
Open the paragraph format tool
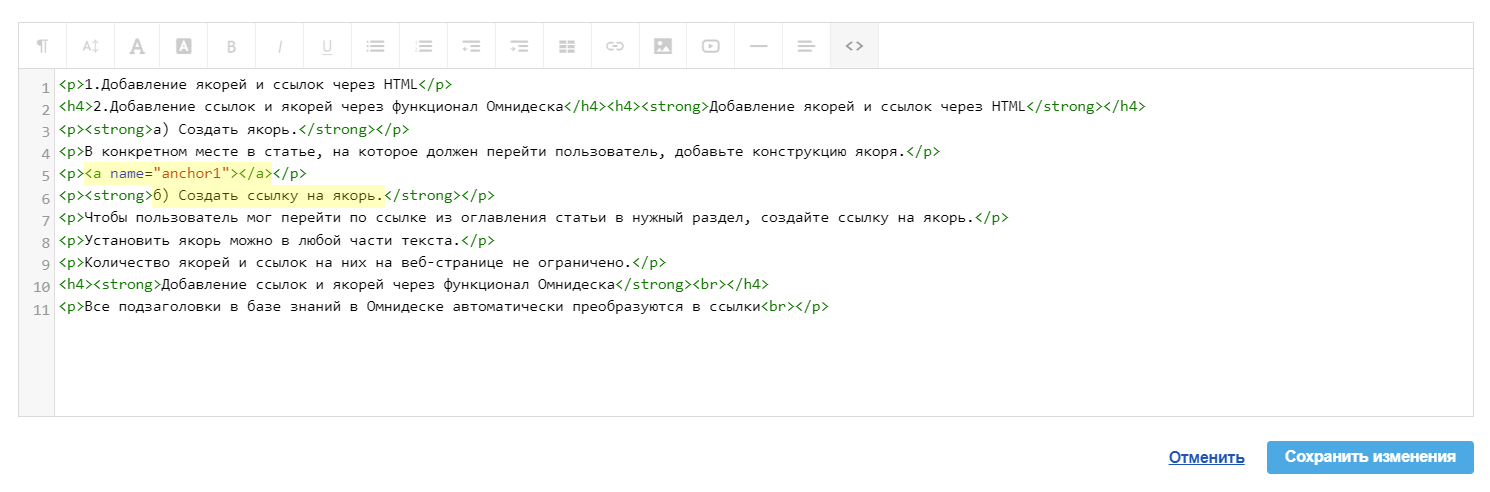(x=42, y=46)
